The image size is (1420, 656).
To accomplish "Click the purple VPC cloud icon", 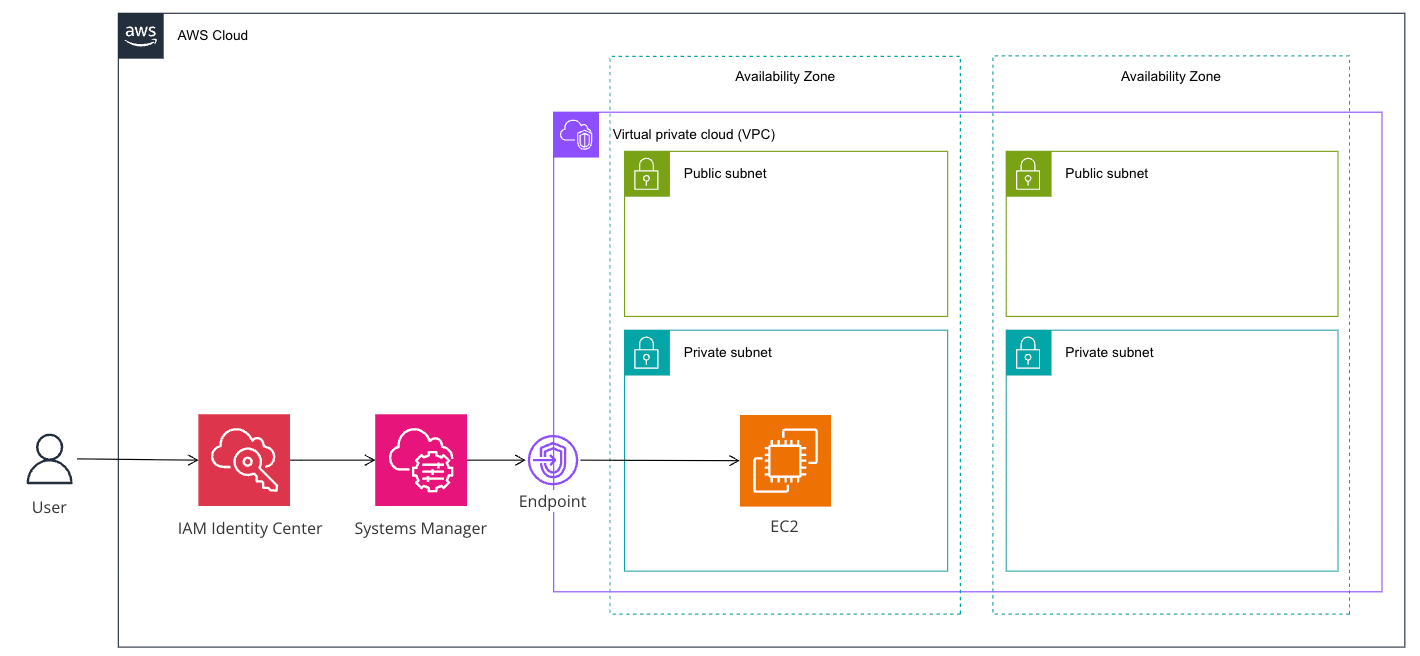I will pos(576,135).
